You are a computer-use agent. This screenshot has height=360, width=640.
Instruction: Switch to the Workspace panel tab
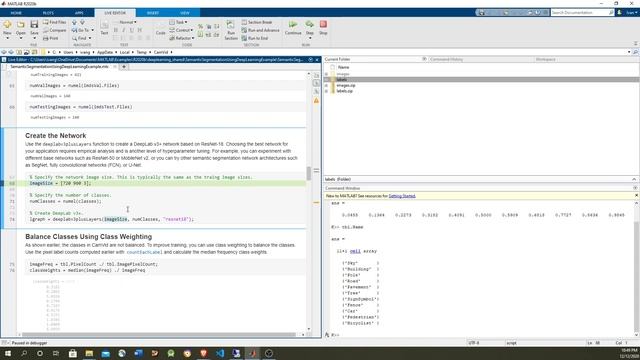tap(546, 60)
